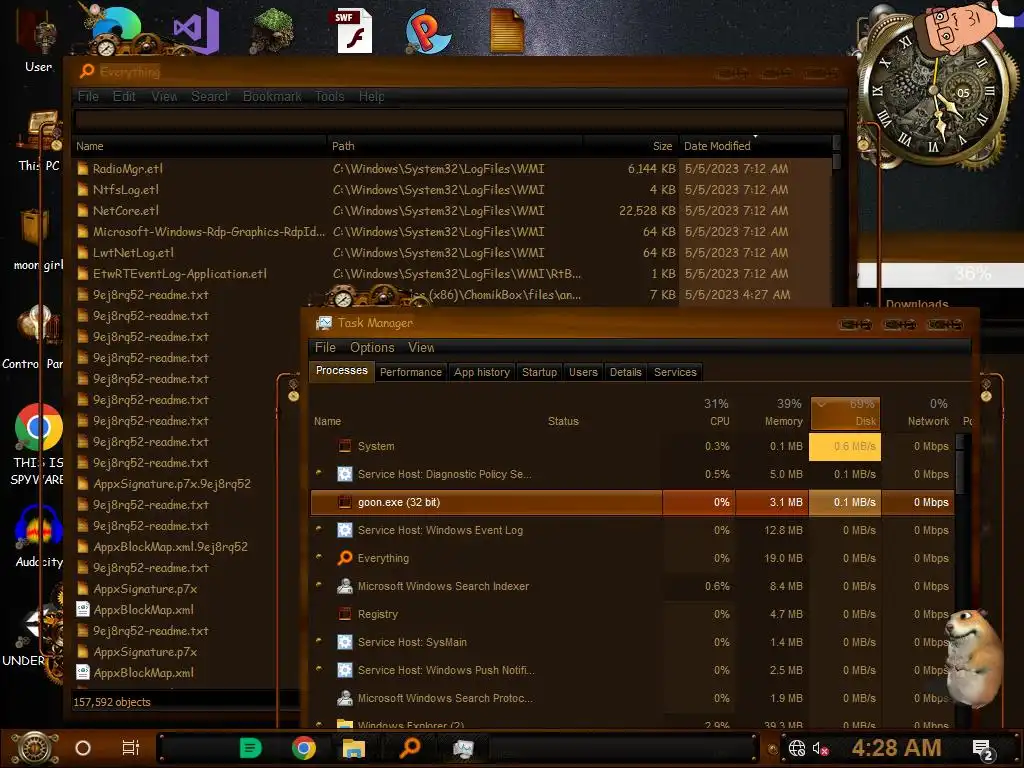This screenshot has width=1024, height=768.
Task: Open the Minecraft grass block desktop icon
Action: tap(273, 30)
